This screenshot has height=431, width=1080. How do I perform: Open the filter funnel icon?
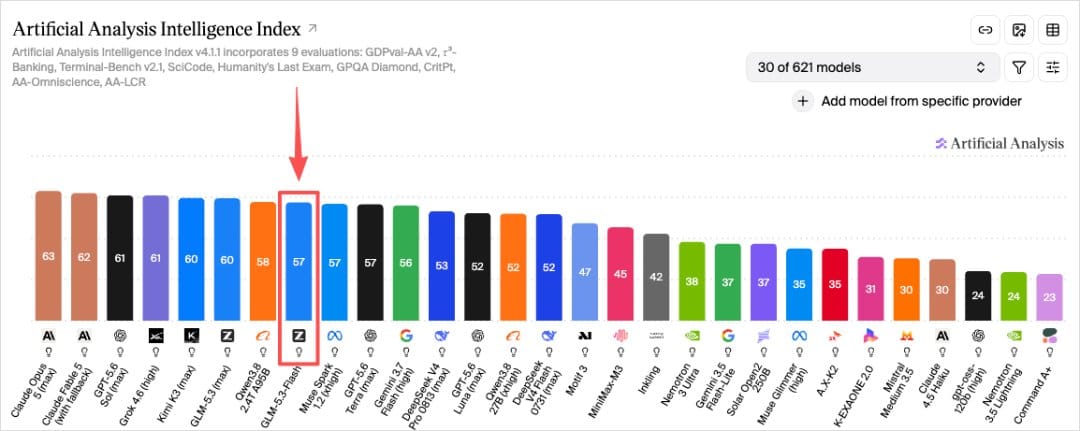1019,67
